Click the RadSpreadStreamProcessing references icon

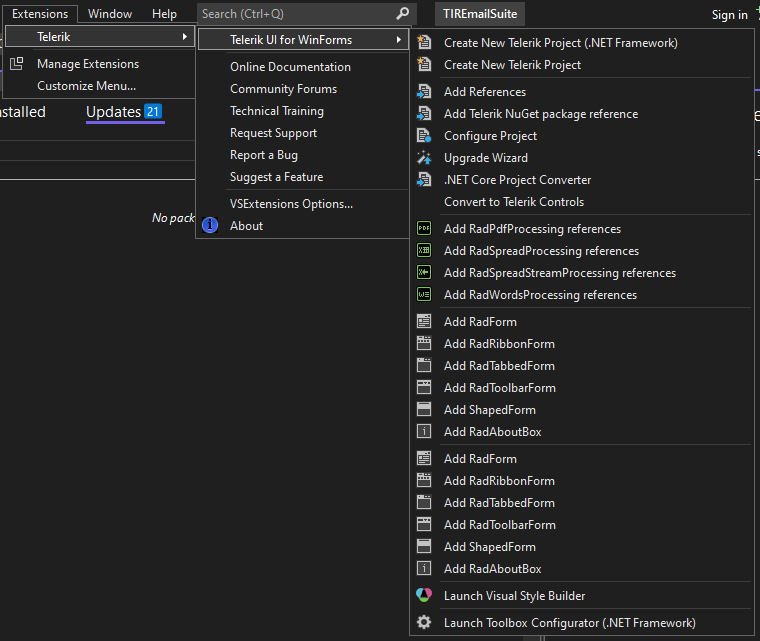[424, 273]
